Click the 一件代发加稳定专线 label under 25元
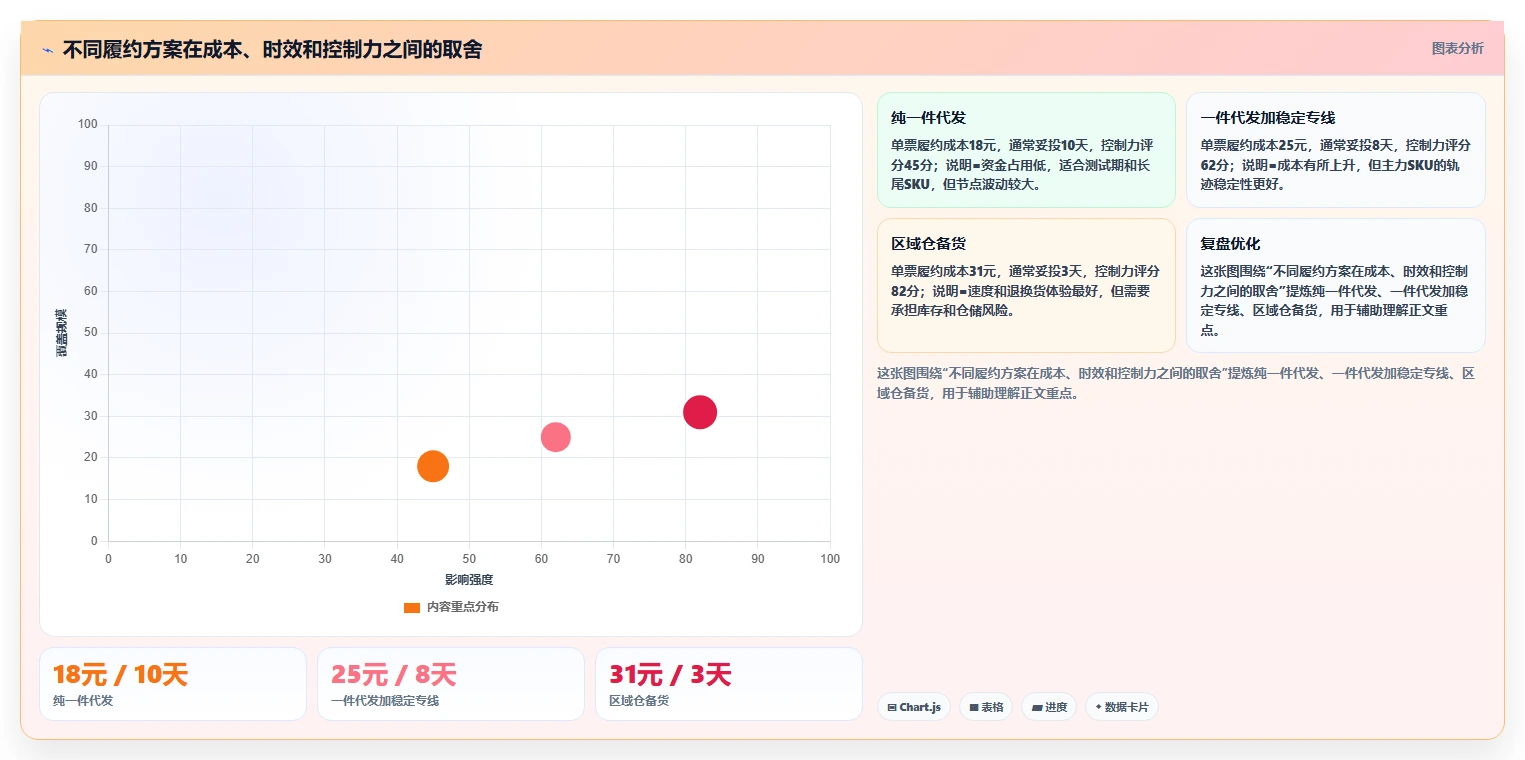 pos(385,701)
